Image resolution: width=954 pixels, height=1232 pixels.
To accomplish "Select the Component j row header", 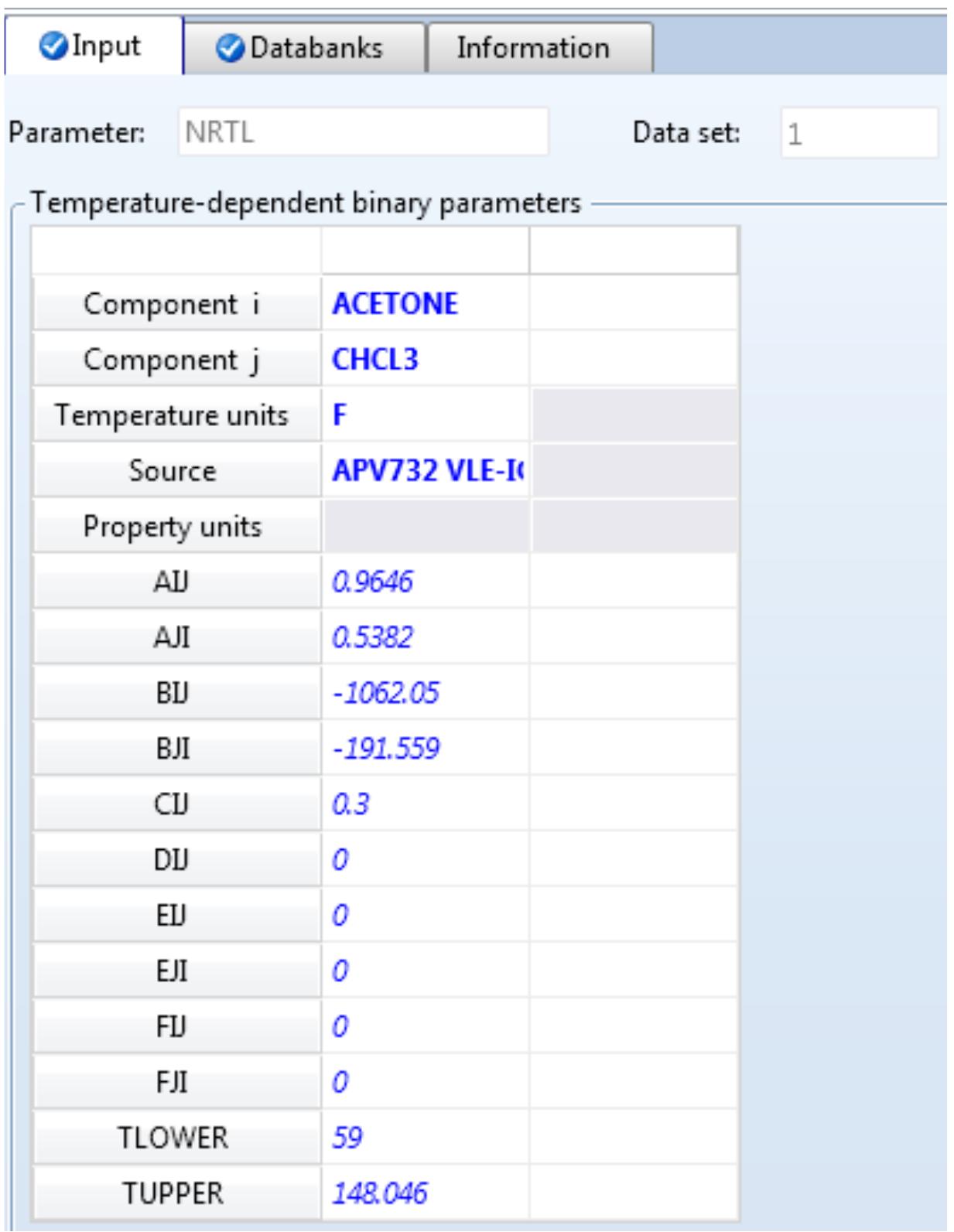I will tap(176, 360).
